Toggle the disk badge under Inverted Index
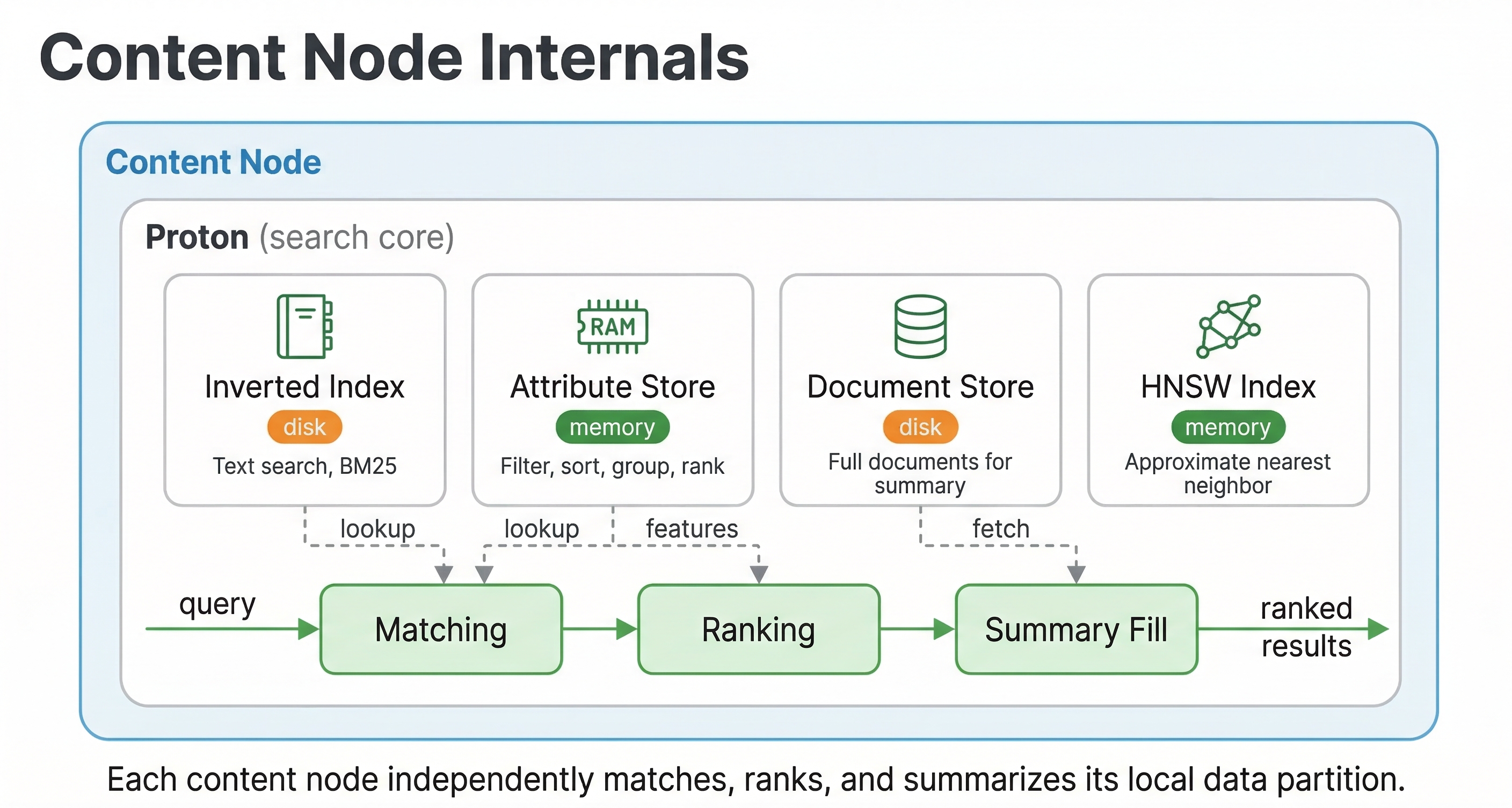The image size is (1512, 808). [x=304, y=427]
